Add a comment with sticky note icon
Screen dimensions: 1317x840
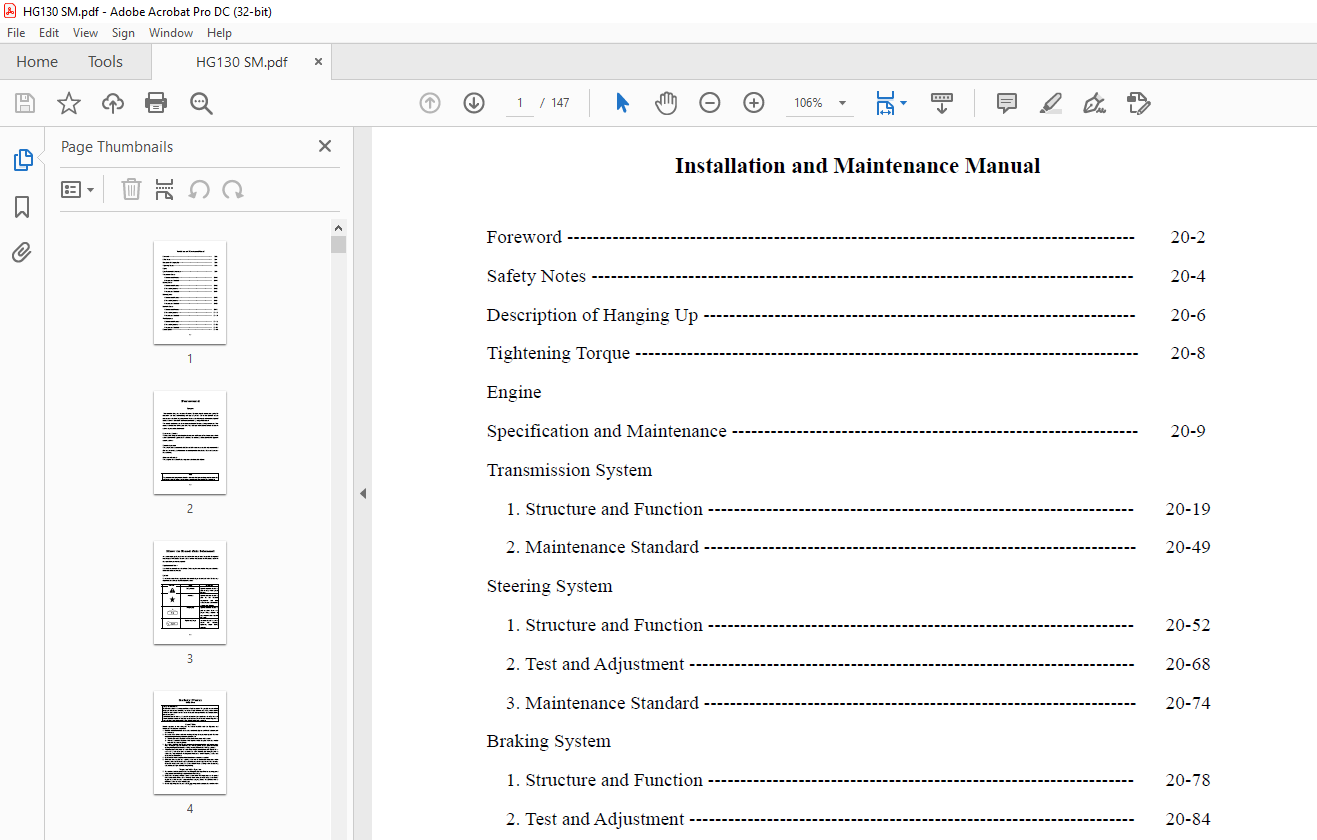[1007, 103]
